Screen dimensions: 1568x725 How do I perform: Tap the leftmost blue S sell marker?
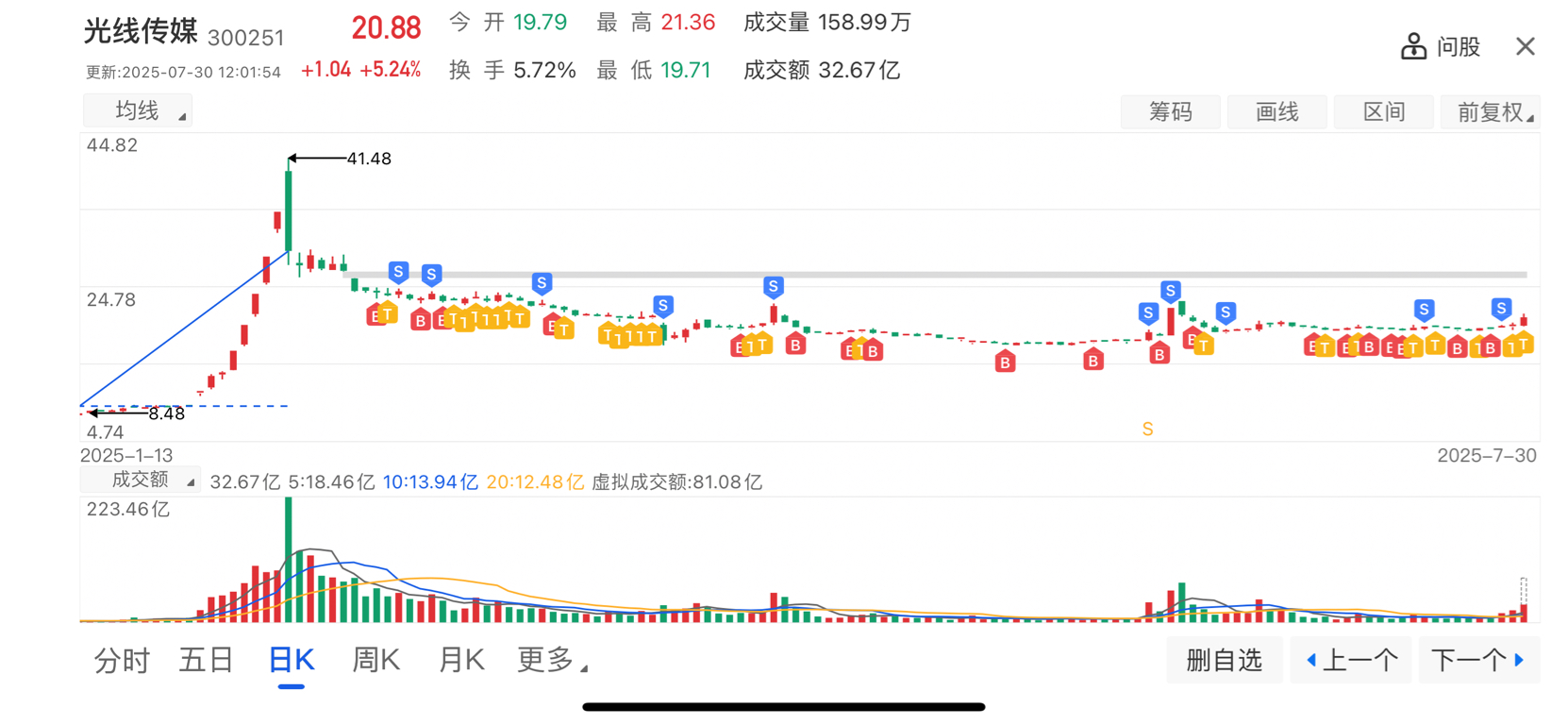[398, 273]
